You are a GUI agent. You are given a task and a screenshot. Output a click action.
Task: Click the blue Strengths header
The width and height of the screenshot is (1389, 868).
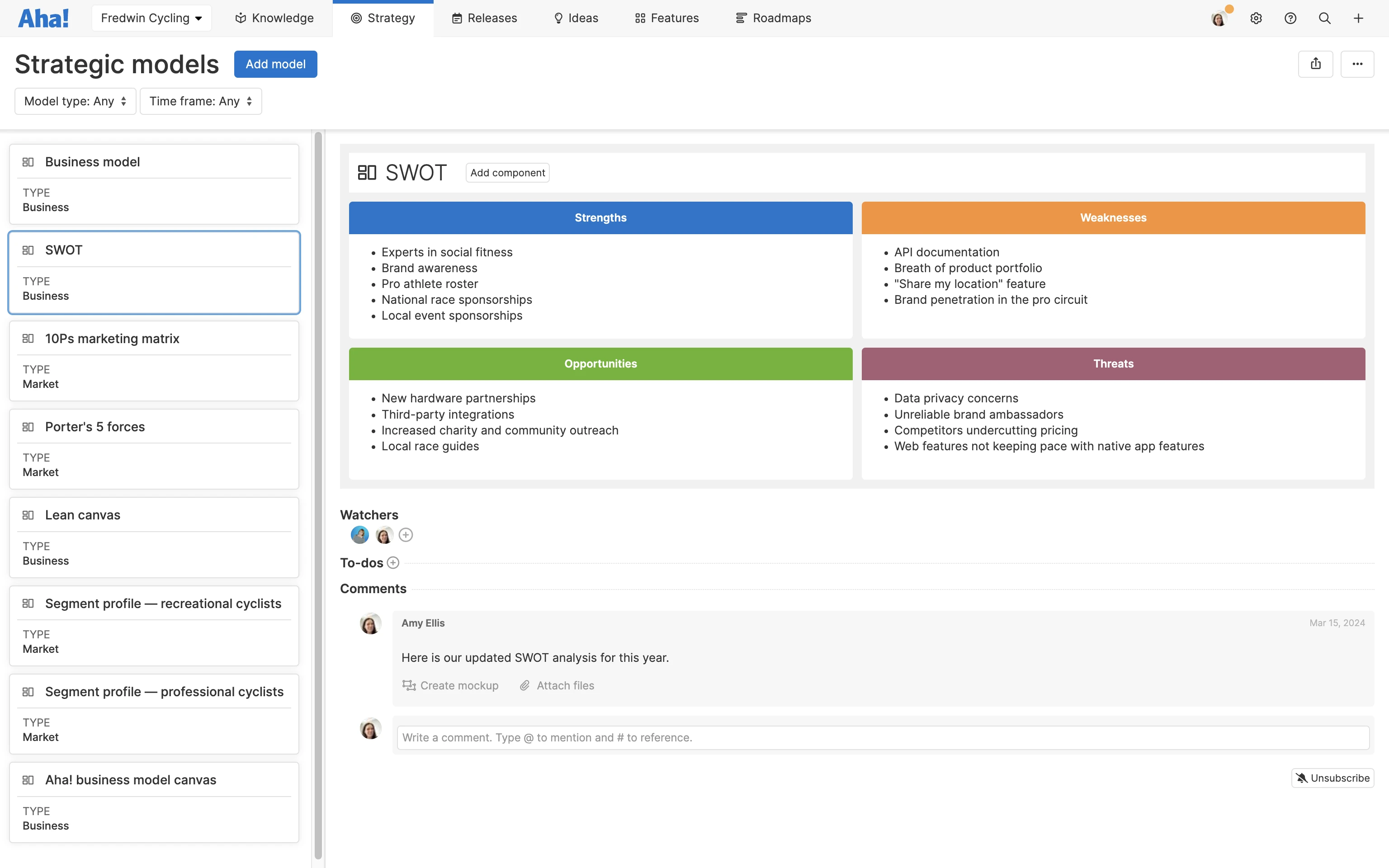600,217
